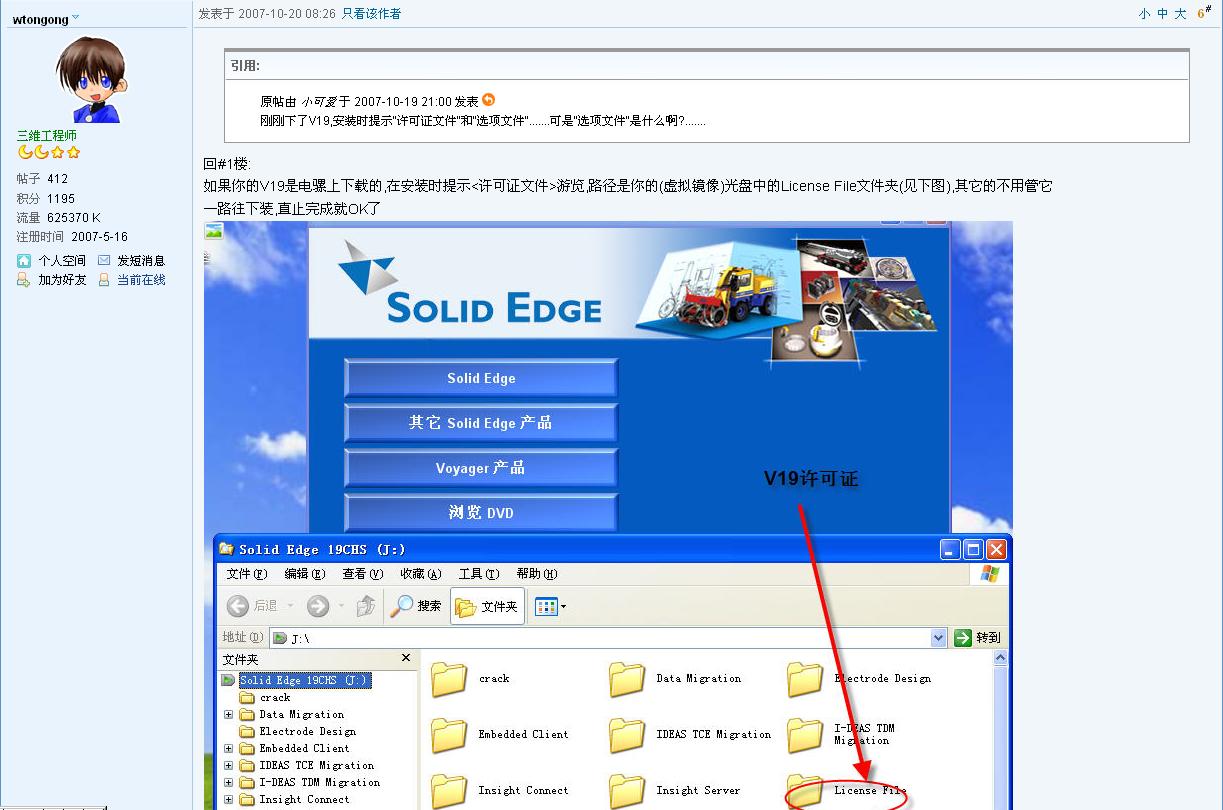Close the 文件夹 folders pane with X
This screenshot has width=1223, height=810.
[406, 658]
